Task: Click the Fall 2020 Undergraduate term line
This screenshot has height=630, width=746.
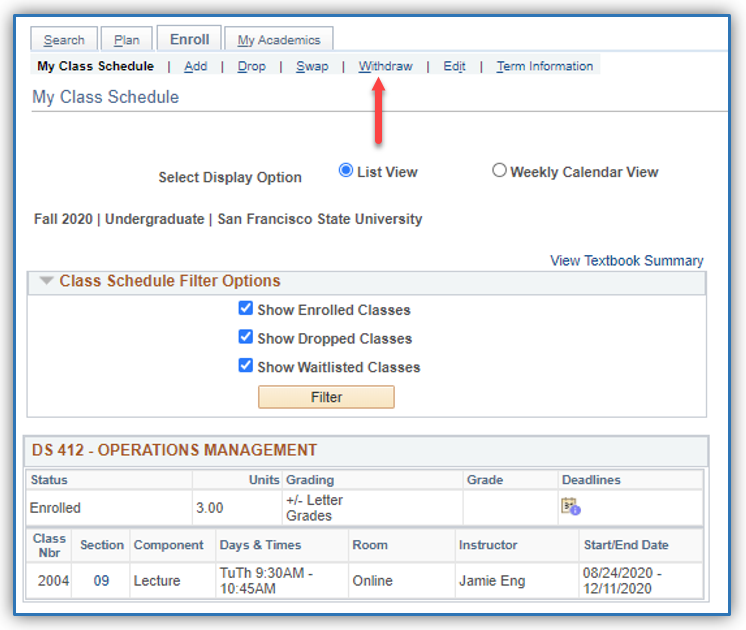Action: pos(228,219)
